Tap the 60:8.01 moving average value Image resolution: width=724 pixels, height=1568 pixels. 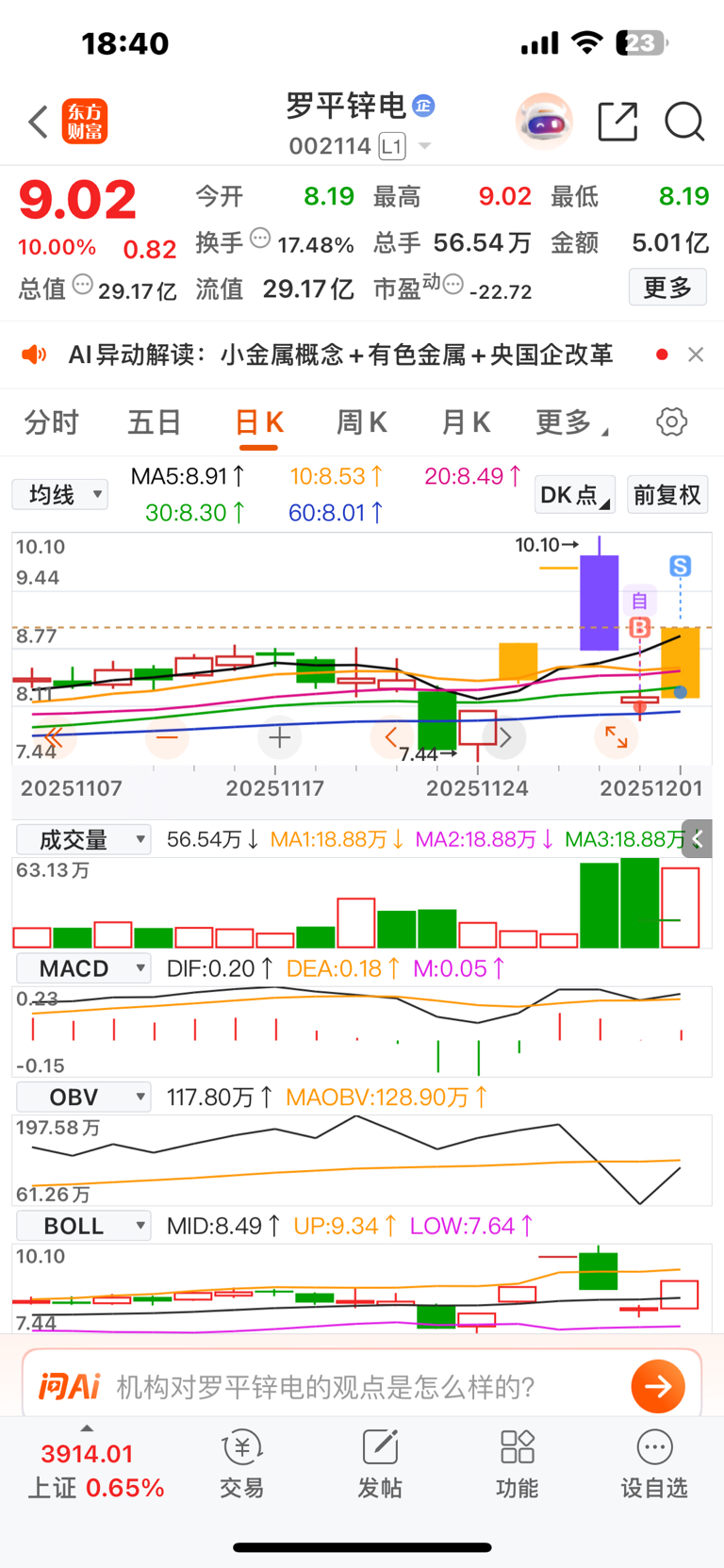coord(336,512)
